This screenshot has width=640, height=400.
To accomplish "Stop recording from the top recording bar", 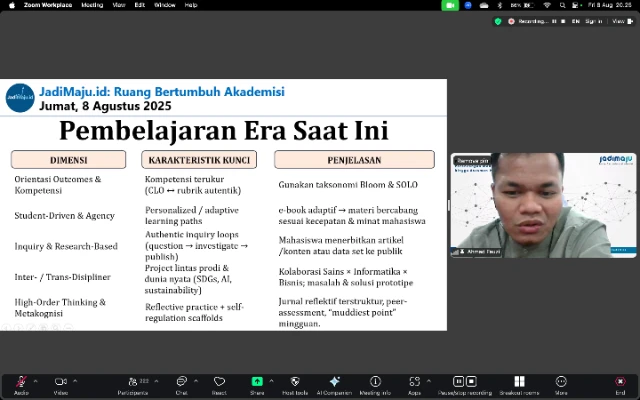I will pos(563,21).
